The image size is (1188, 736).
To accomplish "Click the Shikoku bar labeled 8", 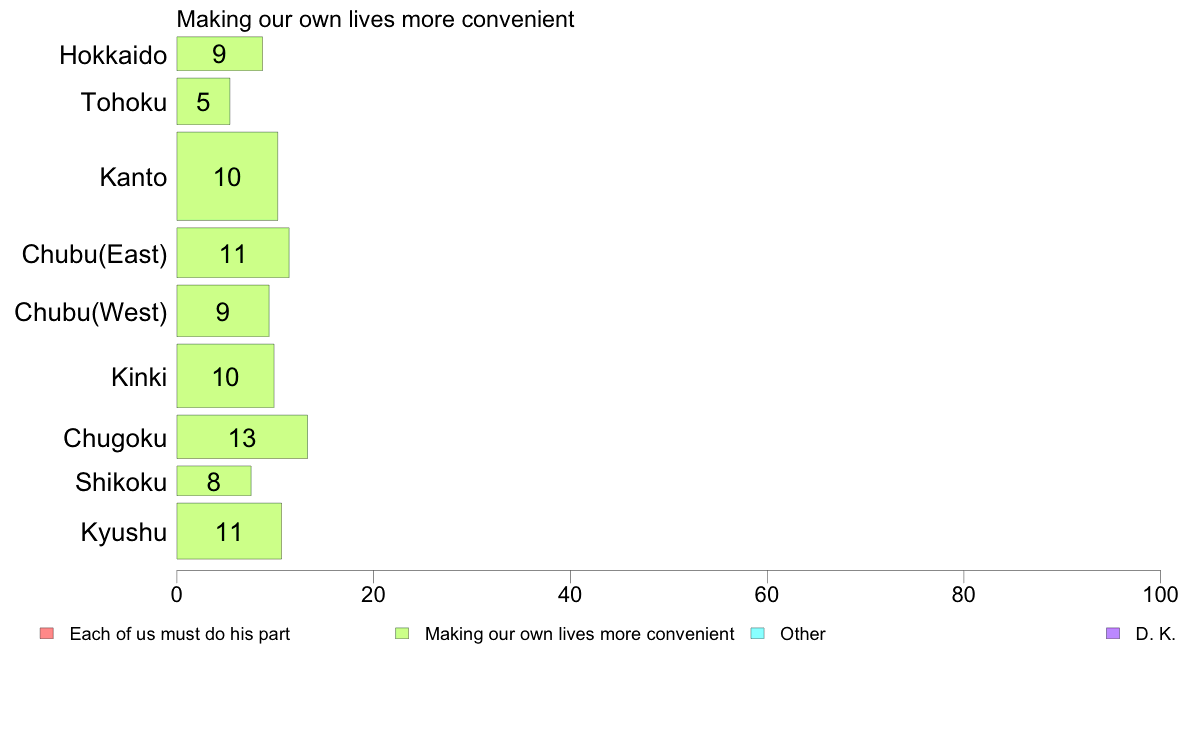I will pos(214,481).
